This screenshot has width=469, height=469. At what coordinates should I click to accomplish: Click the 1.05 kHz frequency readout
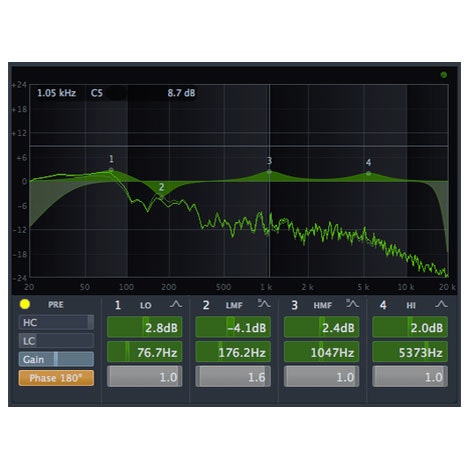coord(56,93)
